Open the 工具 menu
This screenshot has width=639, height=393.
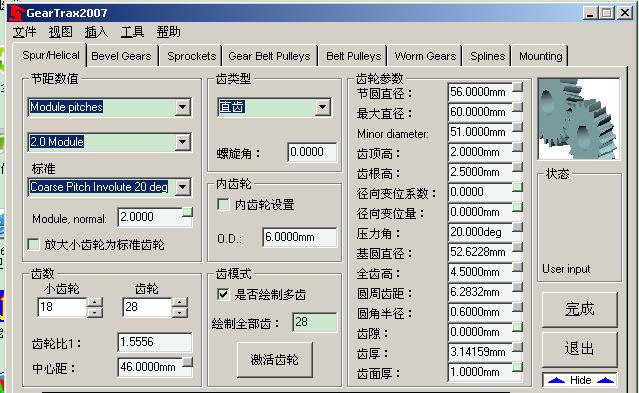click(x=132, y=32)
